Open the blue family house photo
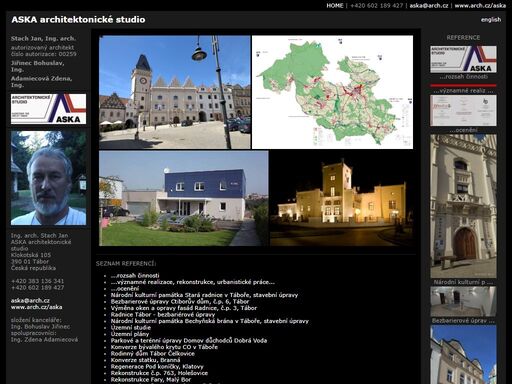Viewport: 512px width, 384px height. [x=184, y=198]
